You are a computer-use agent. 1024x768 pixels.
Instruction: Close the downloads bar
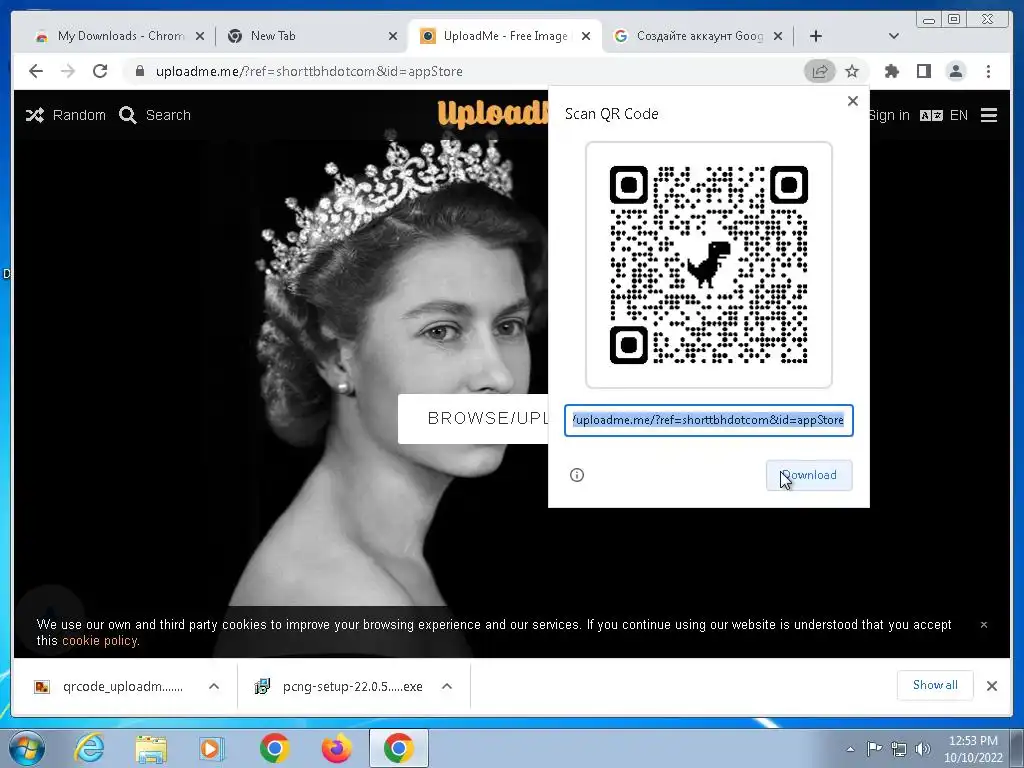coord(991,686)
